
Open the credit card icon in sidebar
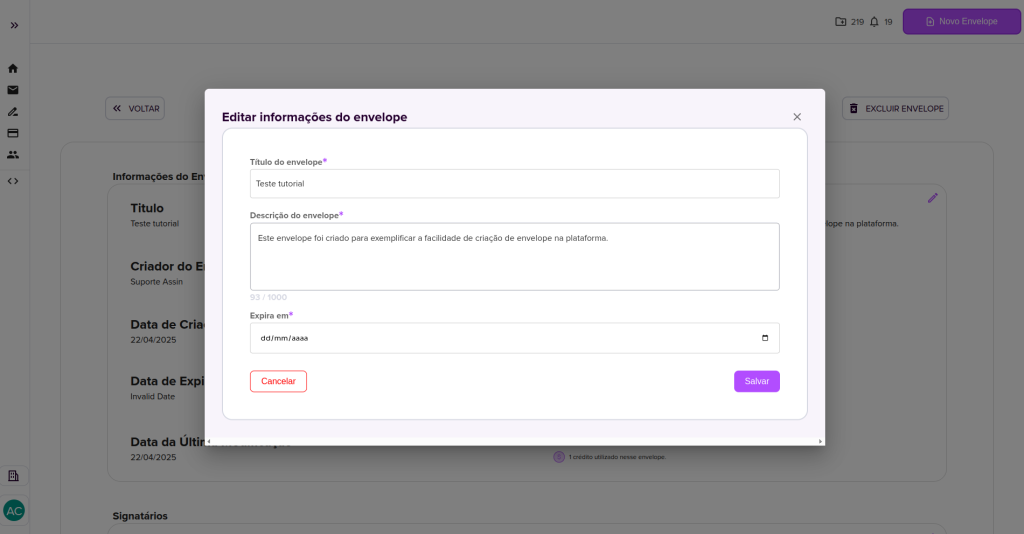point(13,133)
